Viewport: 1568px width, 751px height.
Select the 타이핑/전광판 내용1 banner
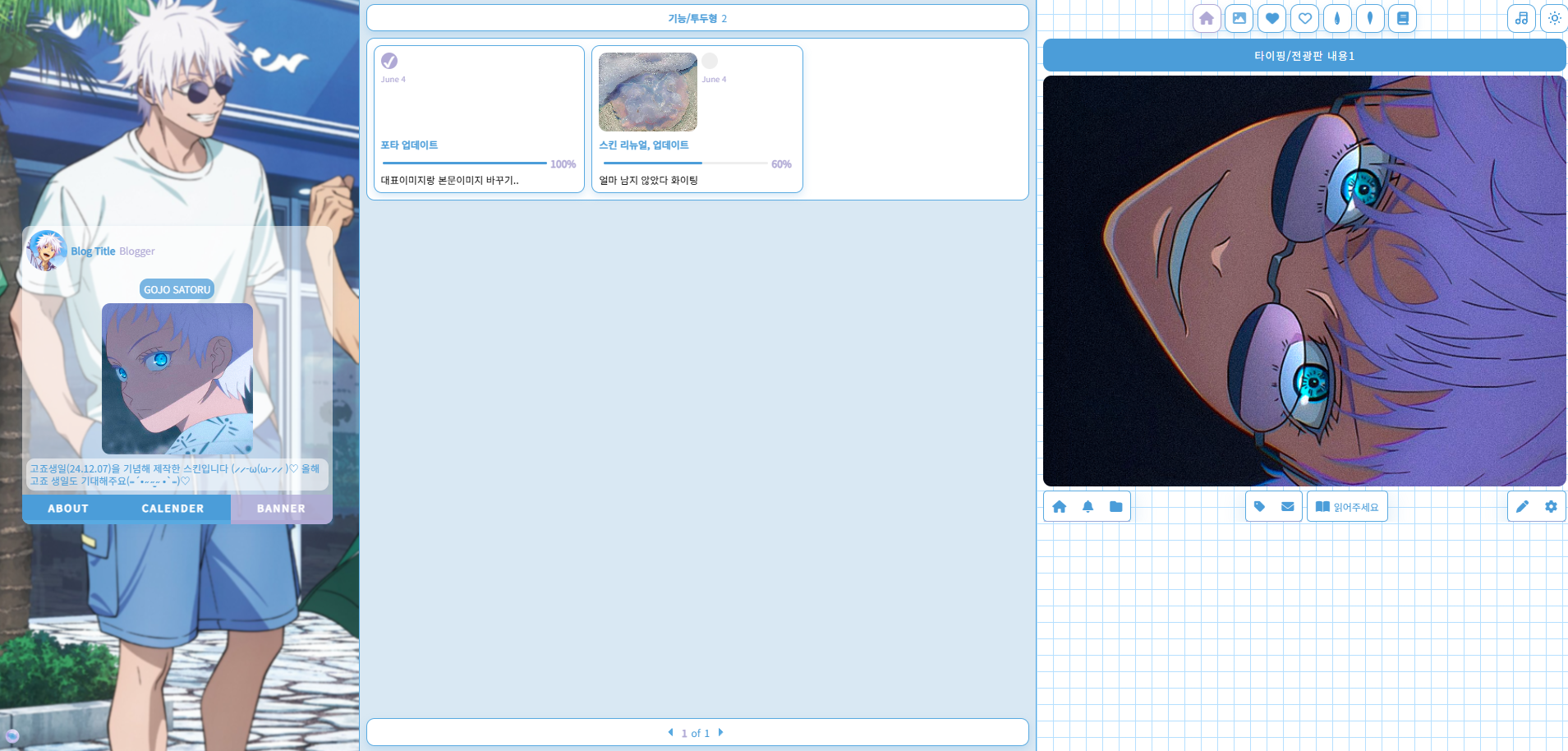(x=1304, y=56)
